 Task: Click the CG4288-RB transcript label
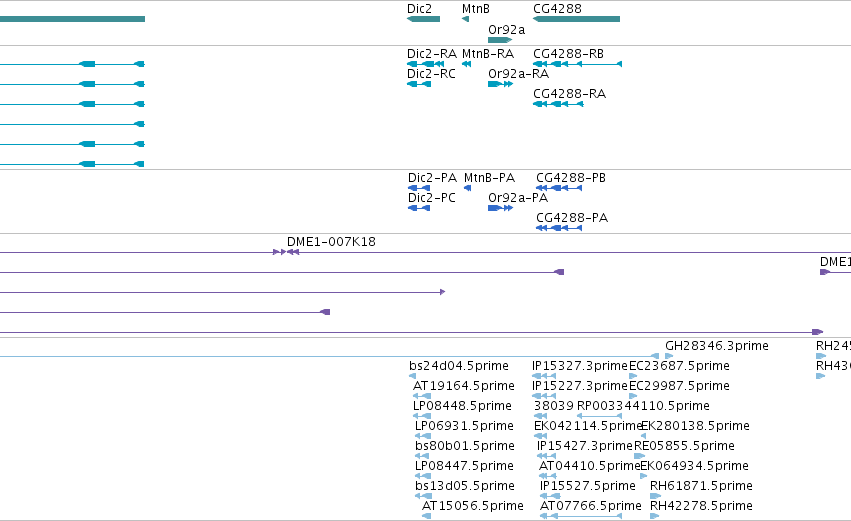568,54
